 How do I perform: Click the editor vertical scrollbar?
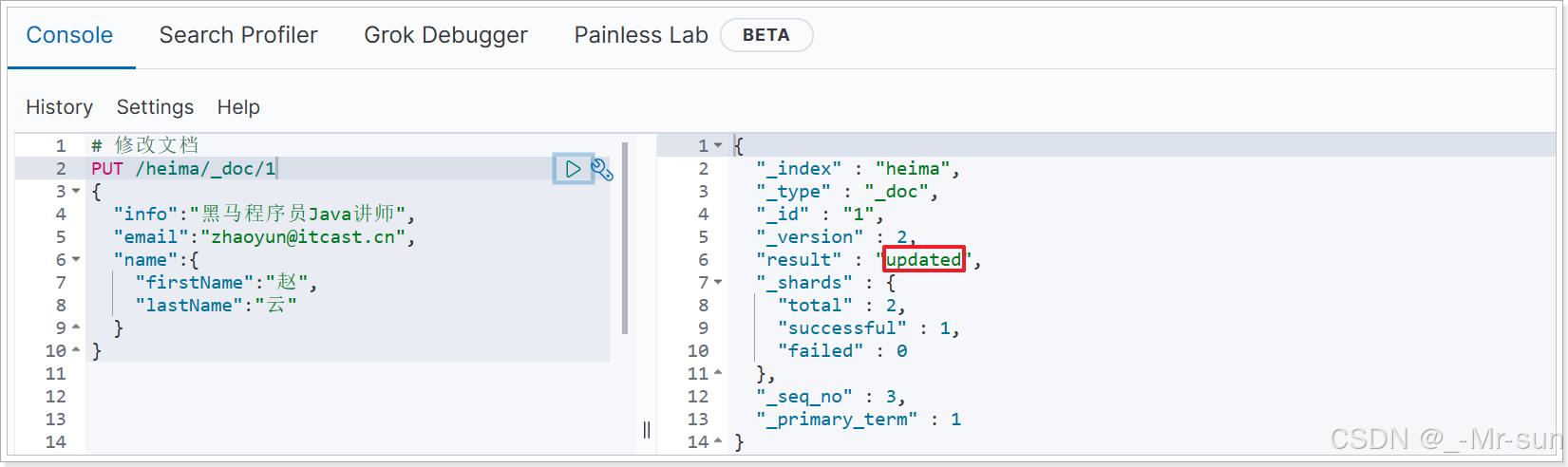pos(625,237)
